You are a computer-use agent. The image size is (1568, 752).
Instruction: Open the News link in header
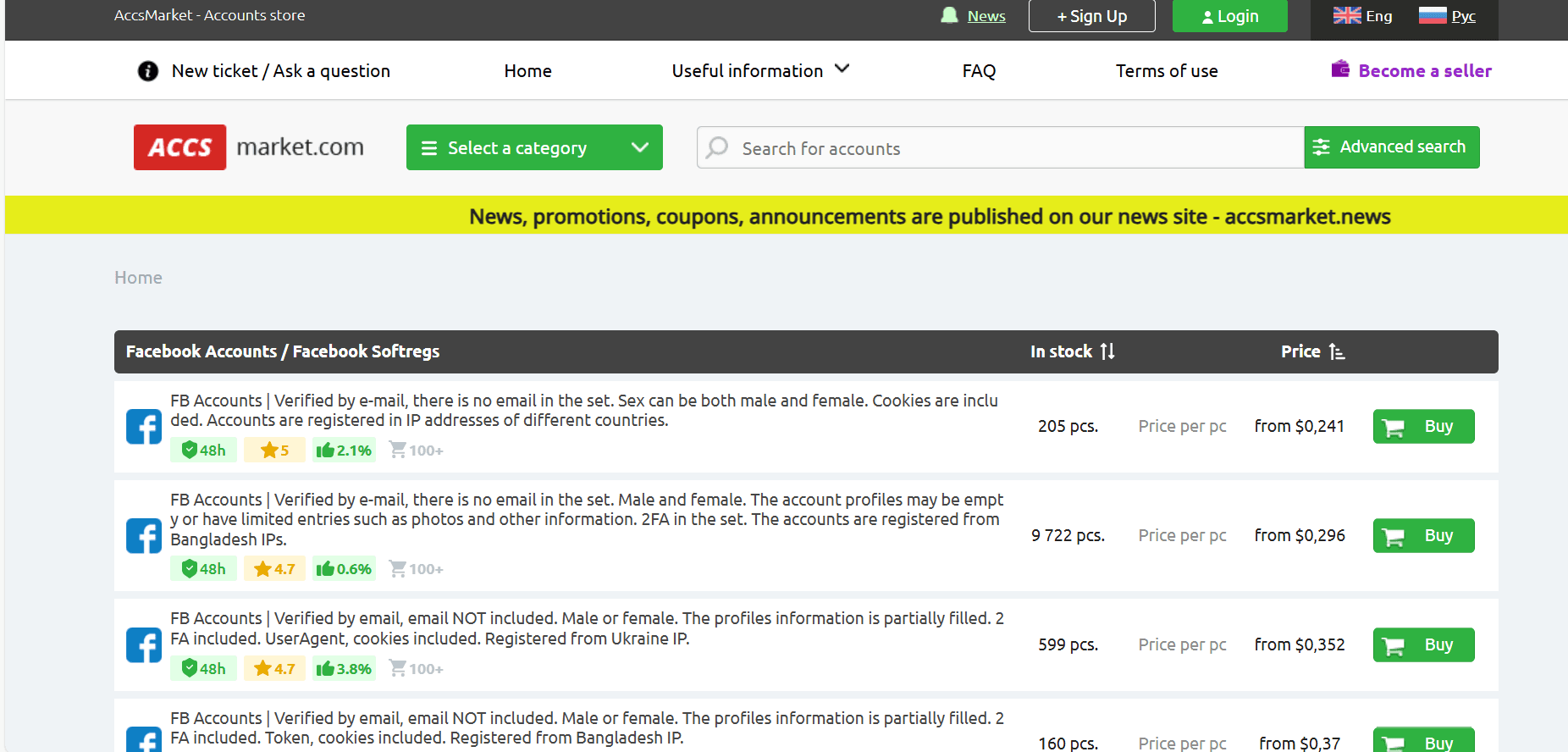tap(986, 16)
